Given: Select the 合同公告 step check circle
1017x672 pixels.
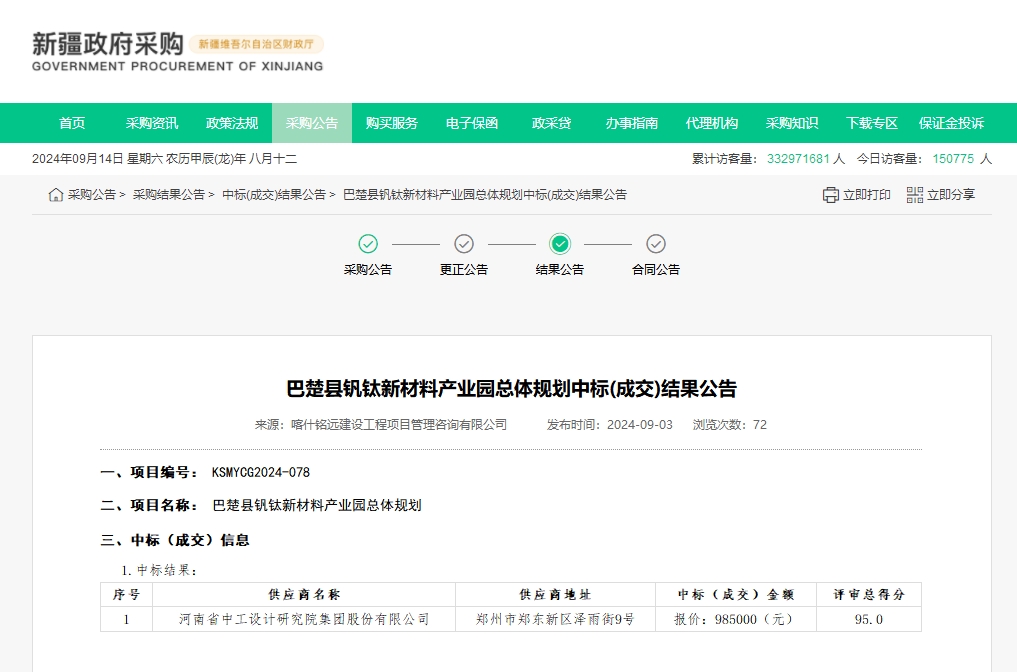Looking at the screenshot, I should point(656,244).
